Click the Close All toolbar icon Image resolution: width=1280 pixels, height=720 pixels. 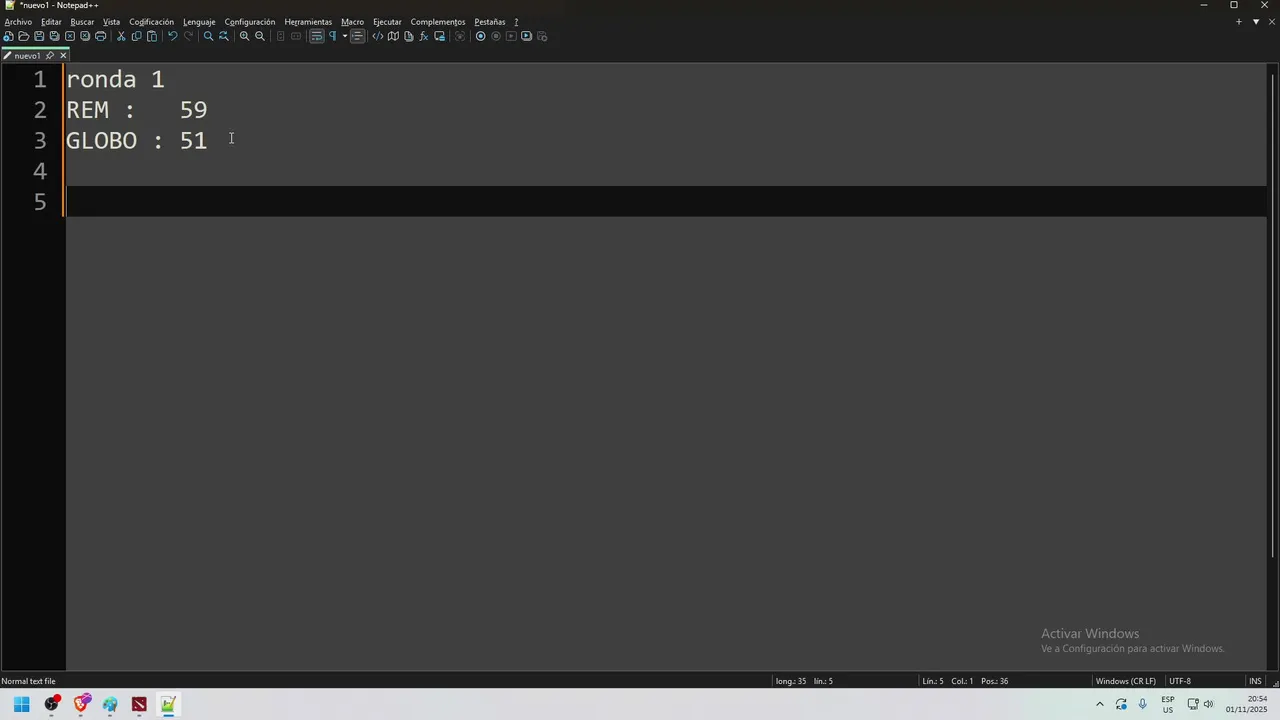point(85,36)
